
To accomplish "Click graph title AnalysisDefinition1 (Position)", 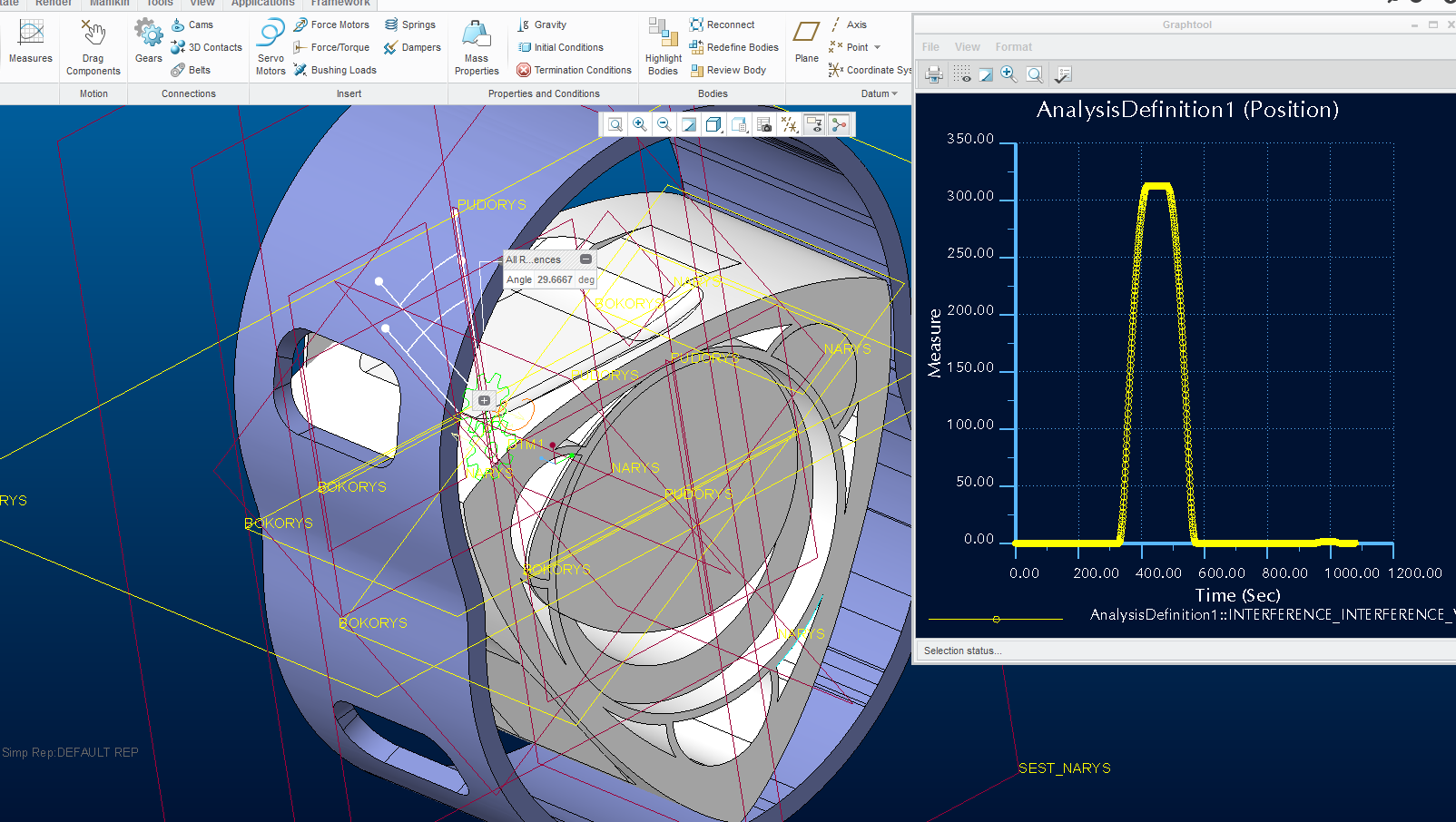I will 1187,110.
